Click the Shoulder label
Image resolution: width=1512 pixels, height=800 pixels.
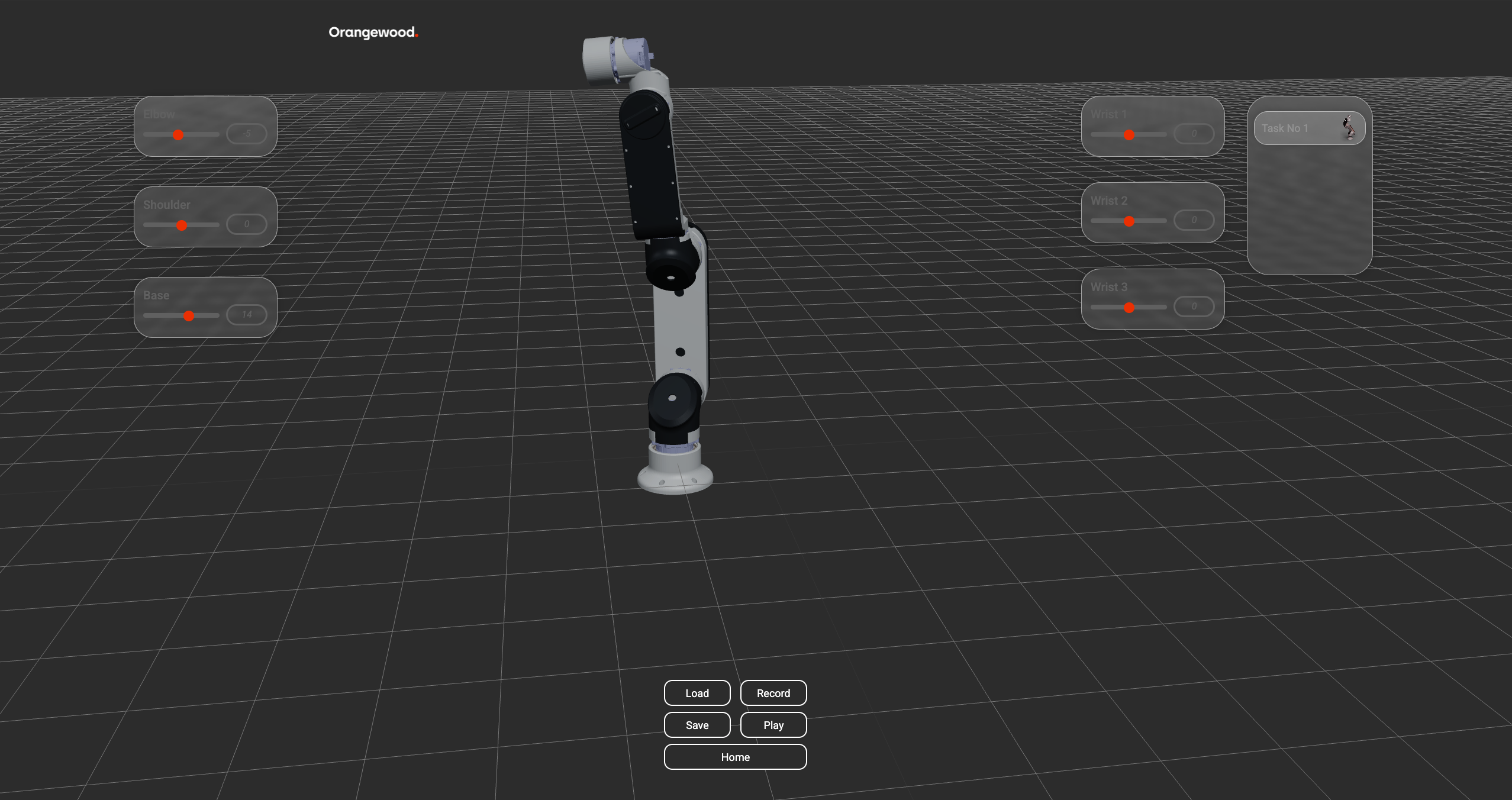[167, 205]
